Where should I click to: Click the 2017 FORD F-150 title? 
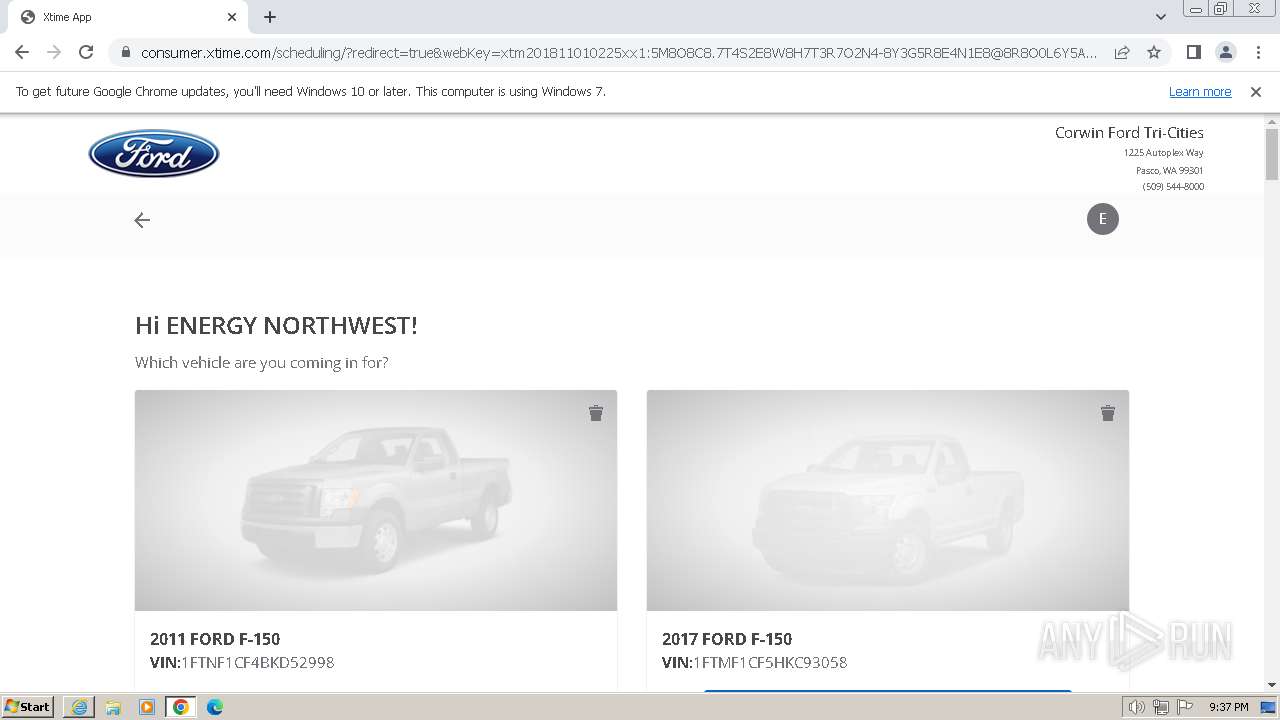[x=727, y=639]
